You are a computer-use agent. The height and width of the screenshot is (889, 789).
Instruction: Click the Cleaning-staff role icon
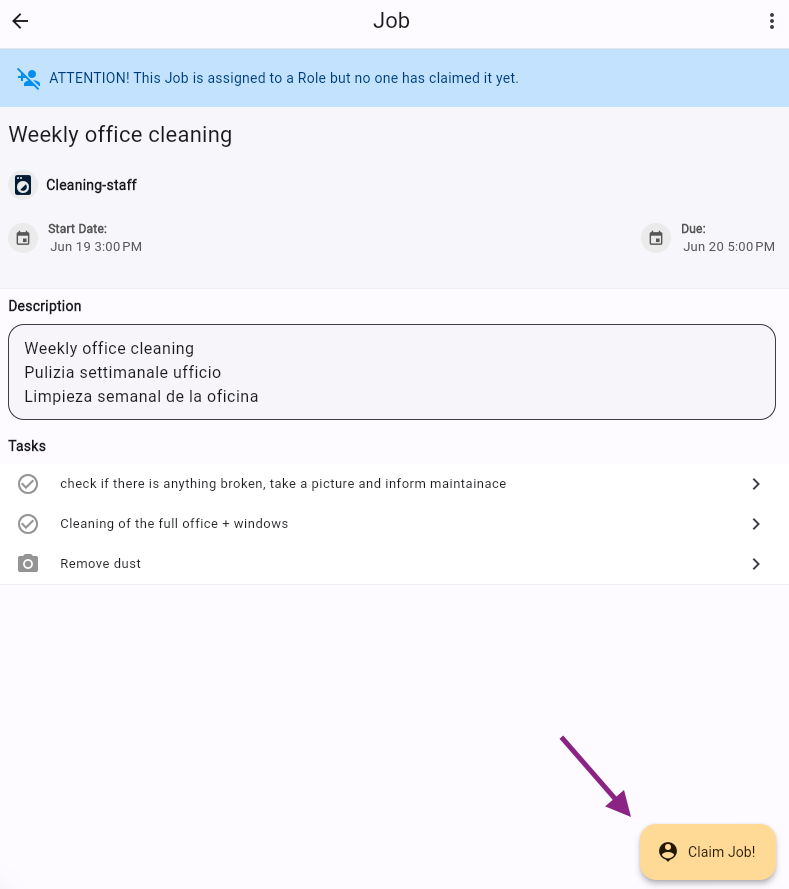coord(23,185)
